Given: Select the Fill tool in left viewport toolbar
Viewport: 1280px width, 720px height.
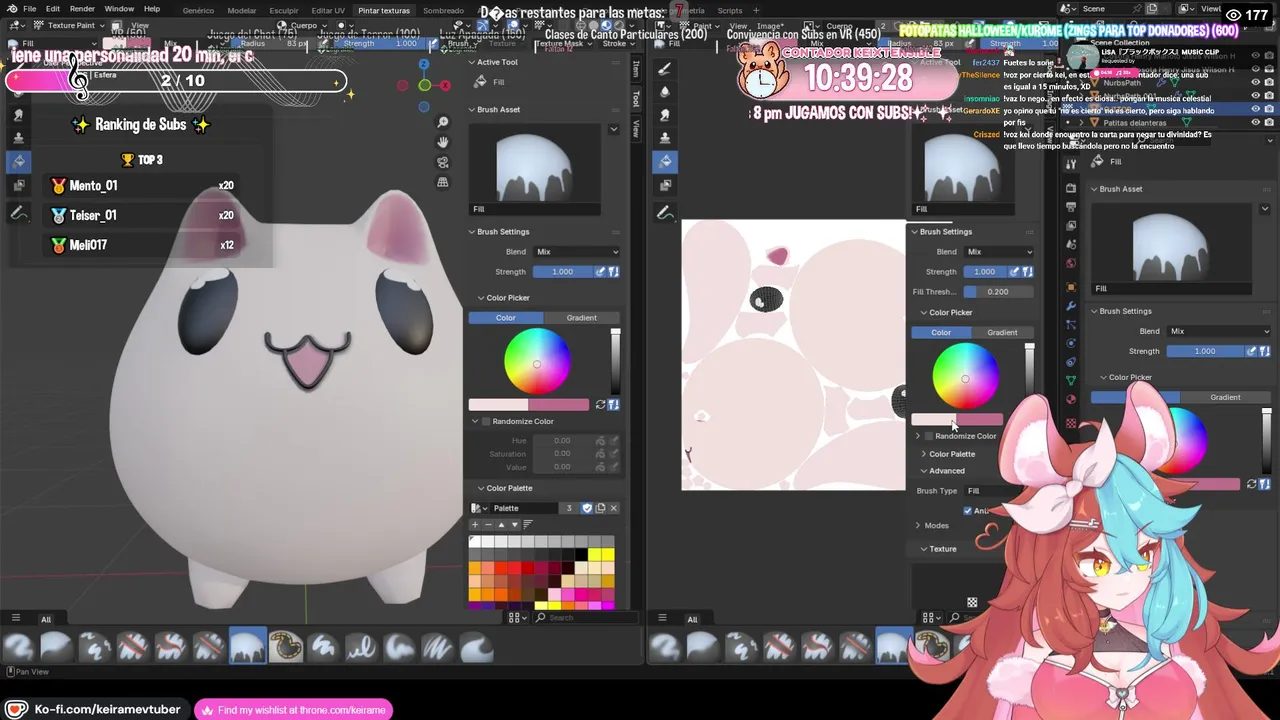Looking at the screenshot, I should [x=19, y=161].
